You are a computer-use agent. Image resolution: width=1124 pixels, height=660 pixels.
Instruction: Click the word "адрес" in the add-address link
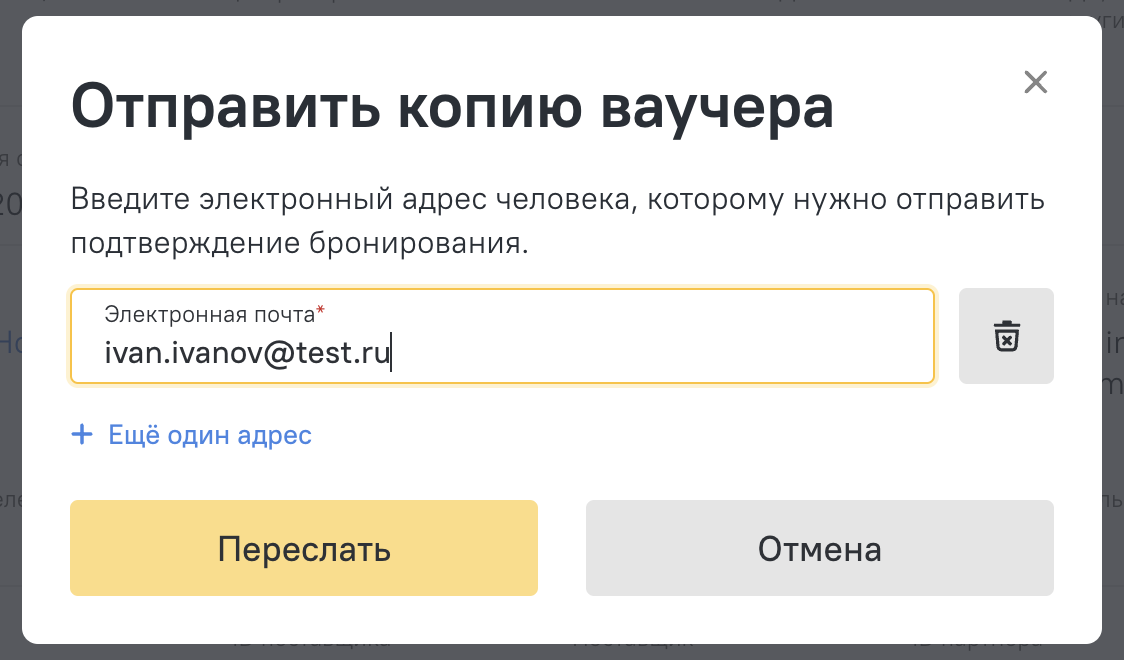pyautogui.click(x=276, y=436)
